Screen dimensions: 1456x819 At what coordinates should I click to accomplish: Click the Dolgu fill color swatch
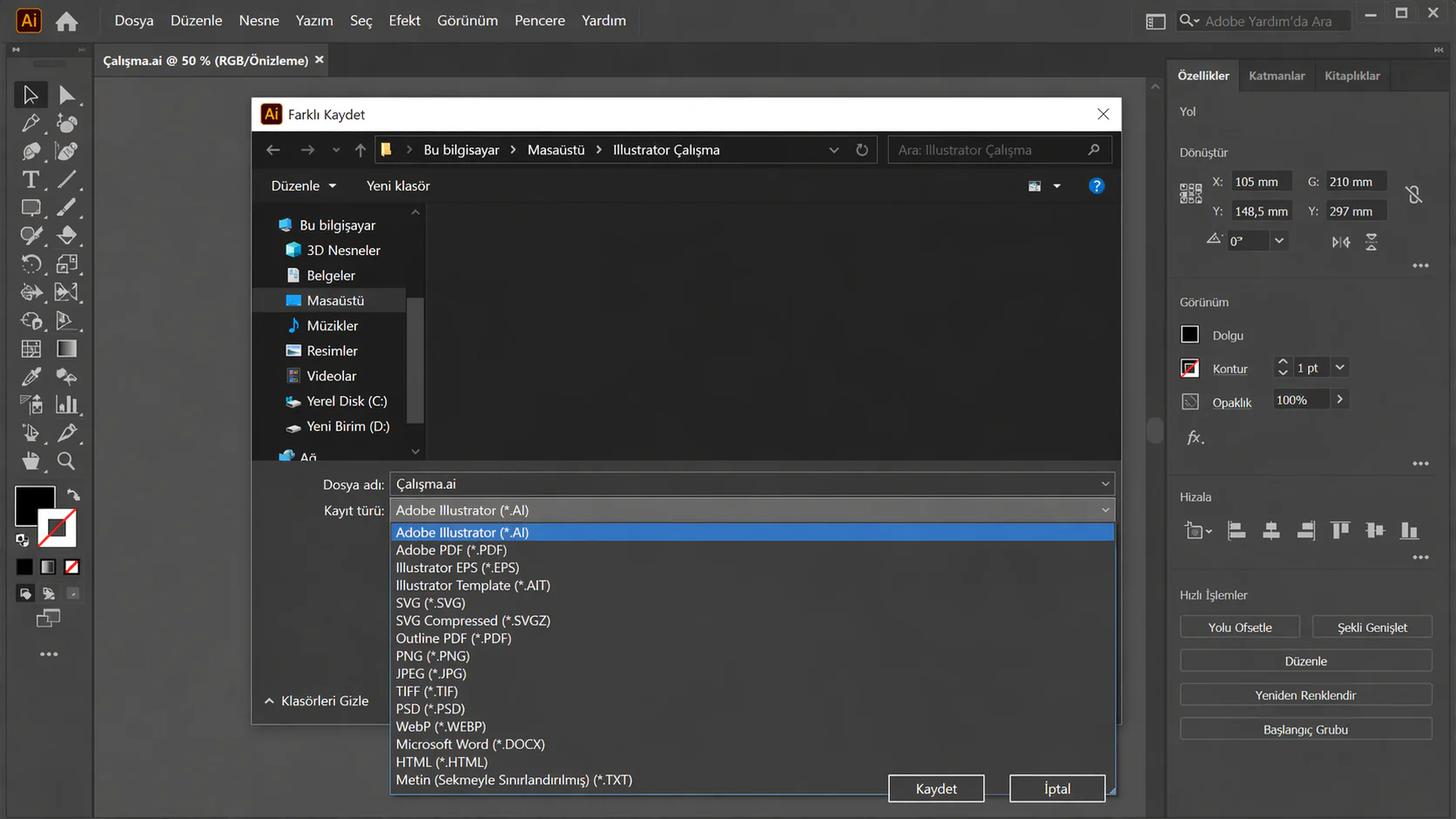(x=1190, y=335)
